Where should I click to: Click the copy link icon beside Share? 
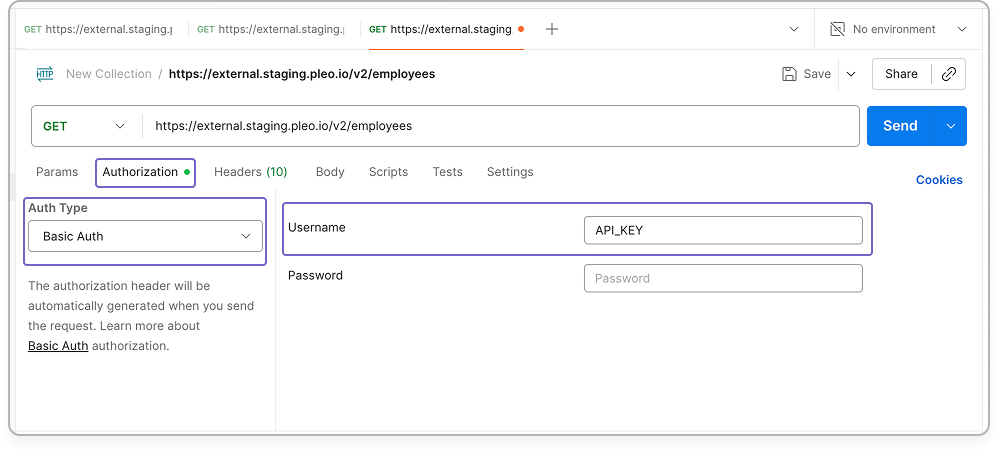949,74
